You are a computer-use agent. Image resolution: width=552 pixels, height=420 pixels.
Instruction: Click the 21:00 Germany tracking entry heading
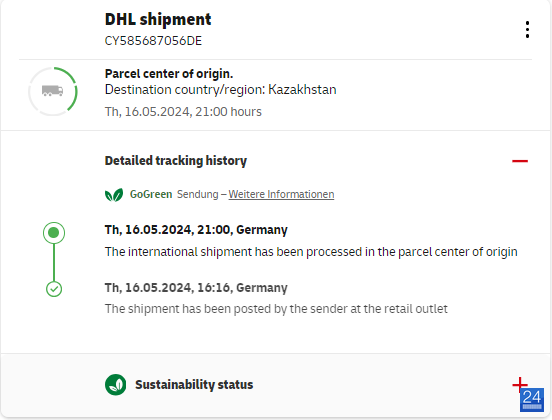(196, 230)
